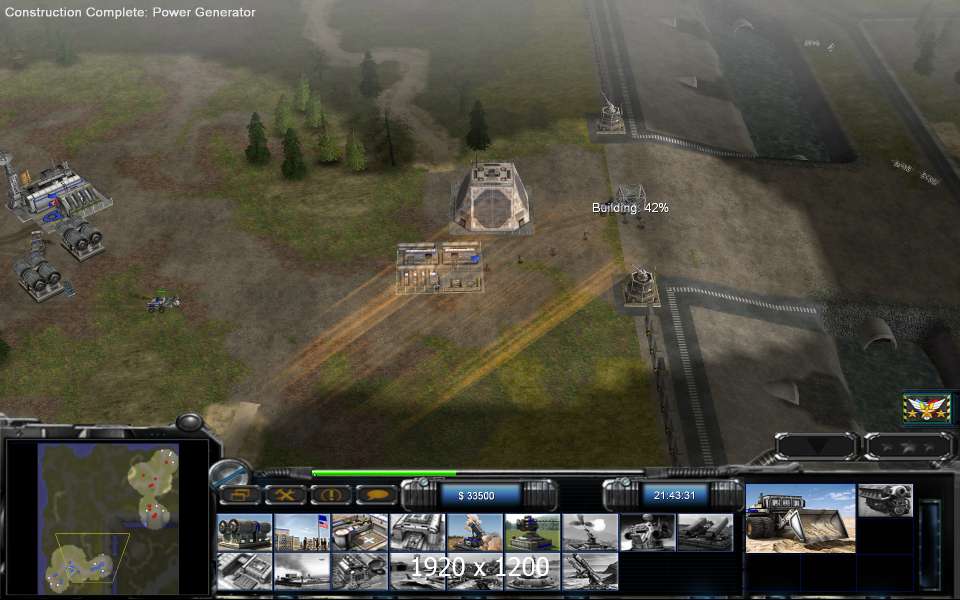Click greyed-out first icon in second build row
The height and width of the screenshot is (600, 960).
point(244,571)
